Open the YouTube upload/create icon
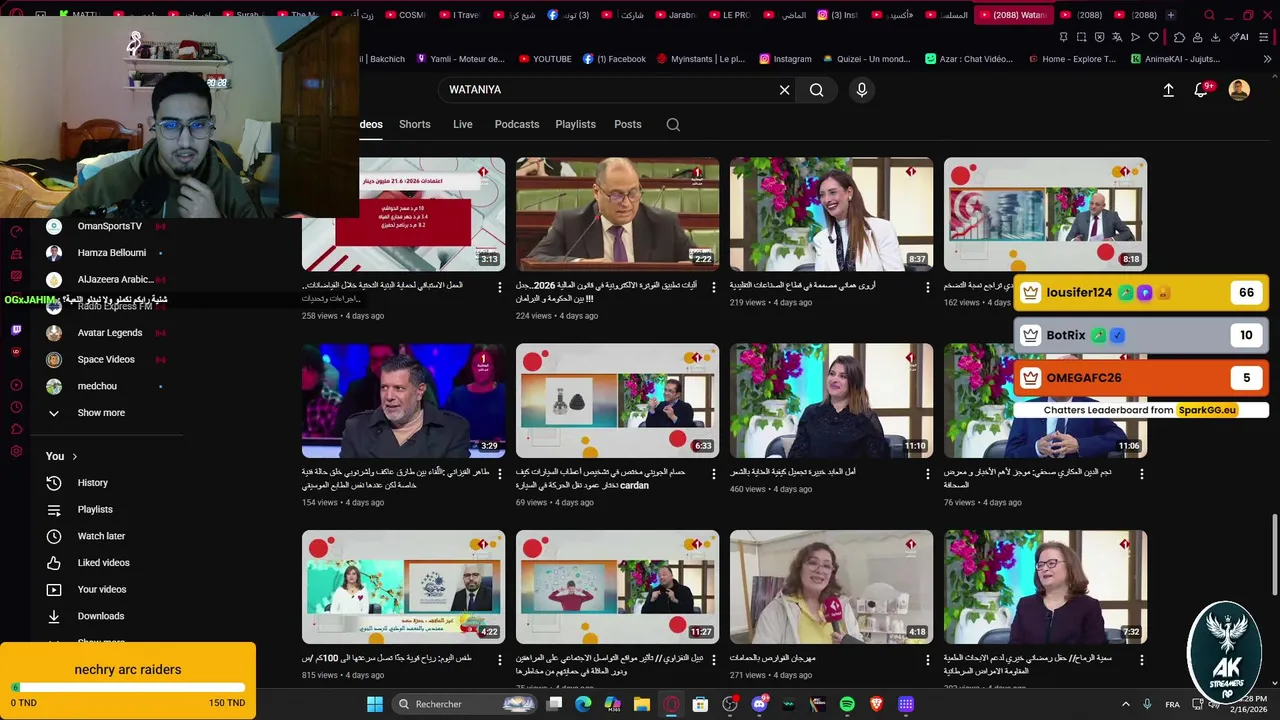1280x720 pixels. click(x=1168, y=90)
